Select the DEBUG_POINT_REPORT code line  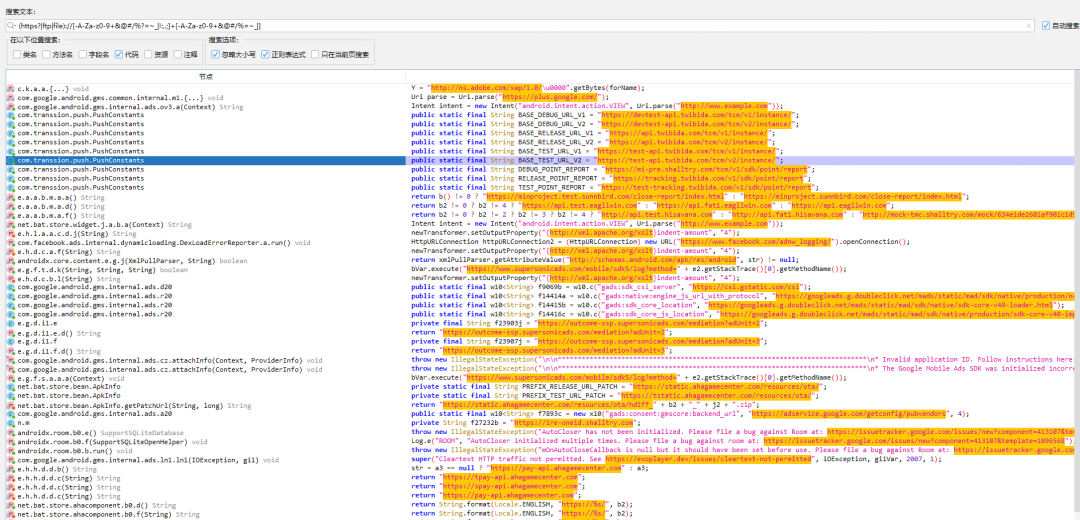click(x=613, y=169)
